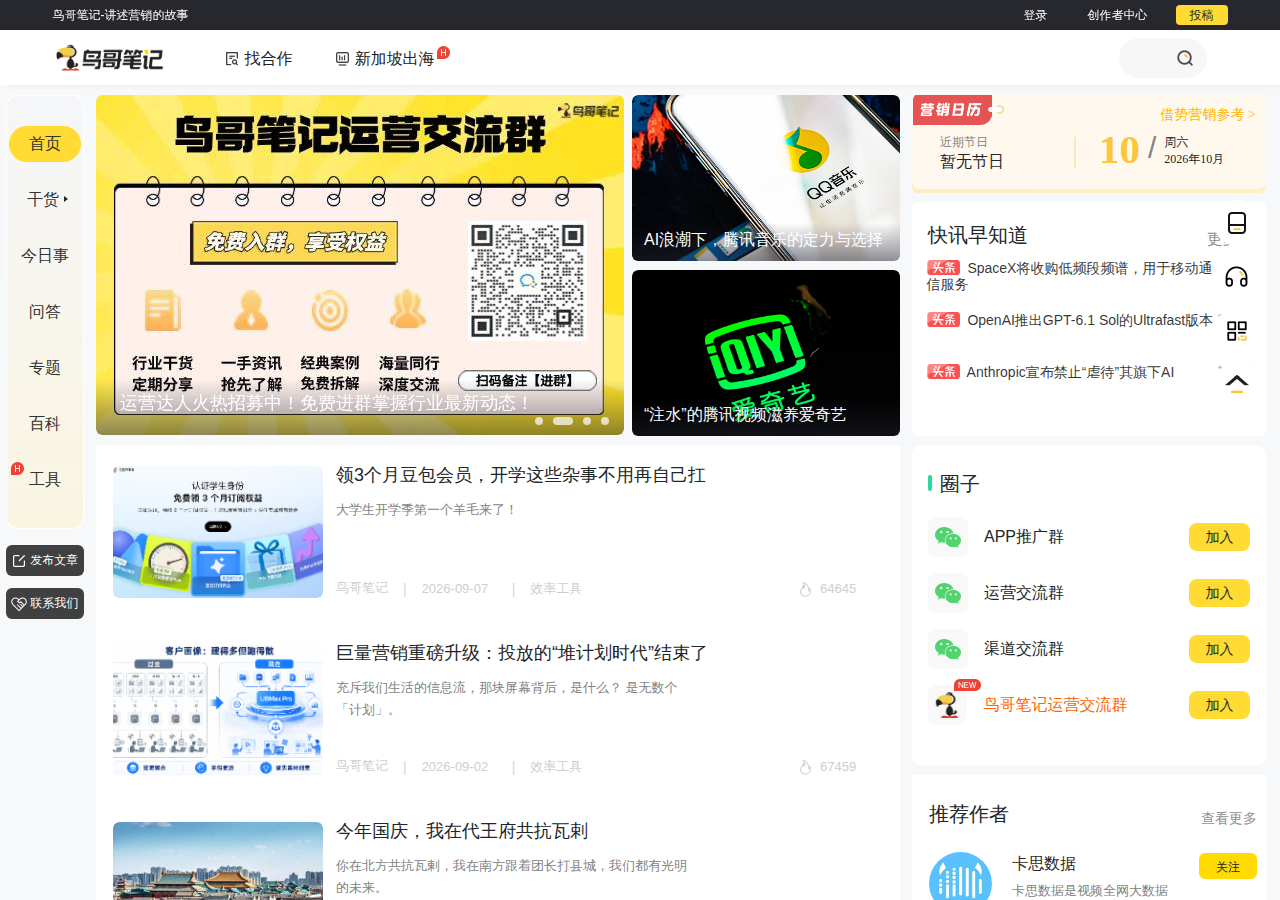Screen dimensions: 1280x900
Task: Follow the 卡思数据 author
Action: pyautogui.click(x=1228, y=866)
